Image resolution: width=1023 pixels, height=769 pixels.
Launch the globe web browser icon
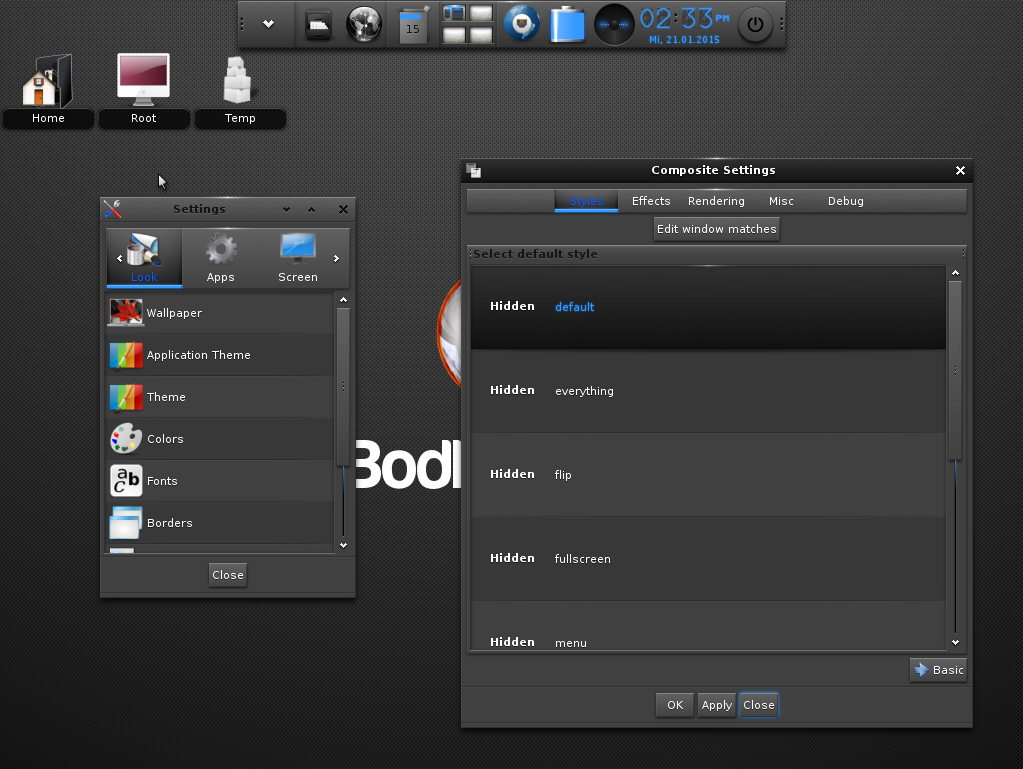click(x=363, y=25)
